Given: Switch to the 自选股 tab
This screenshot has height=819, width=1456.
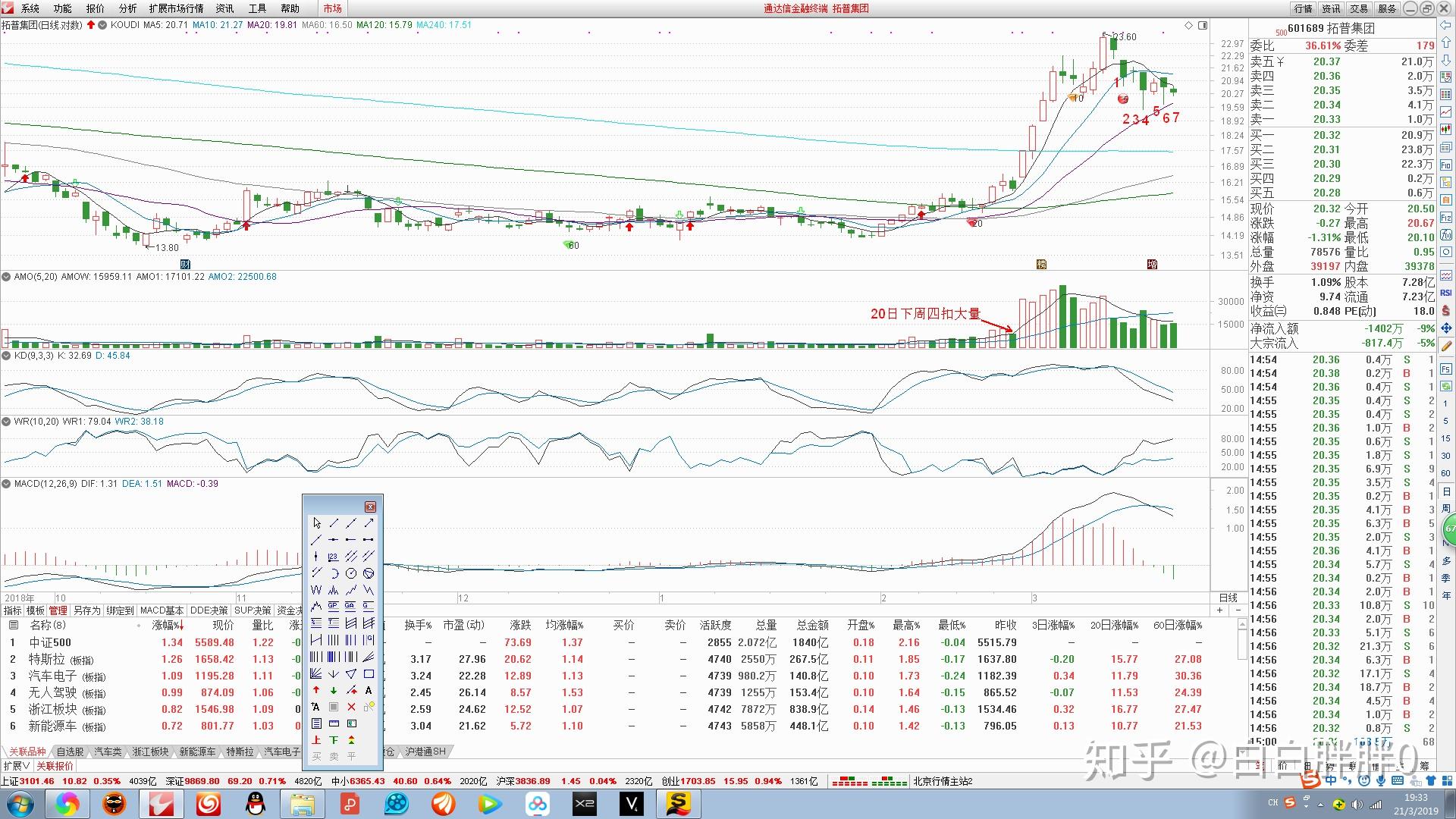Looking at the screenshot, I should 70,752.
